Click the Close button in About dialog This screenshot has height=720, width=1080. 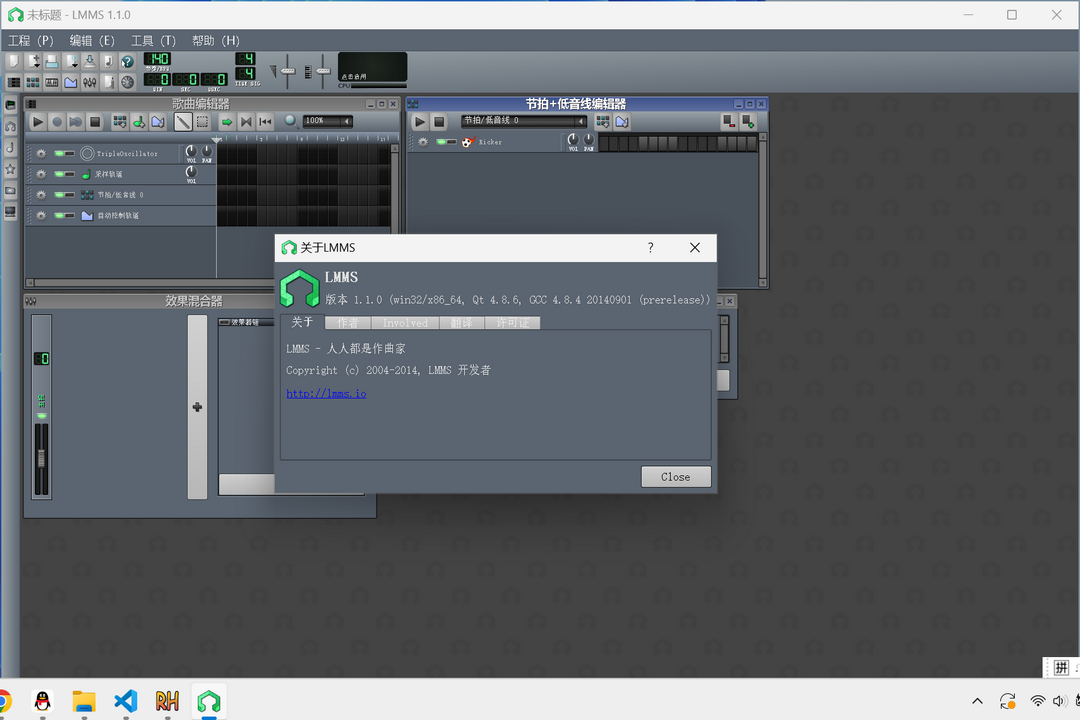[x=676, y=477]
